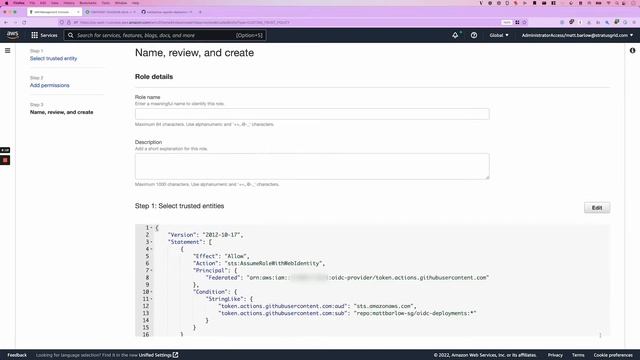Open the Services grid menu
This screenshot has width=640, height=360.
(x=35, y=36)
